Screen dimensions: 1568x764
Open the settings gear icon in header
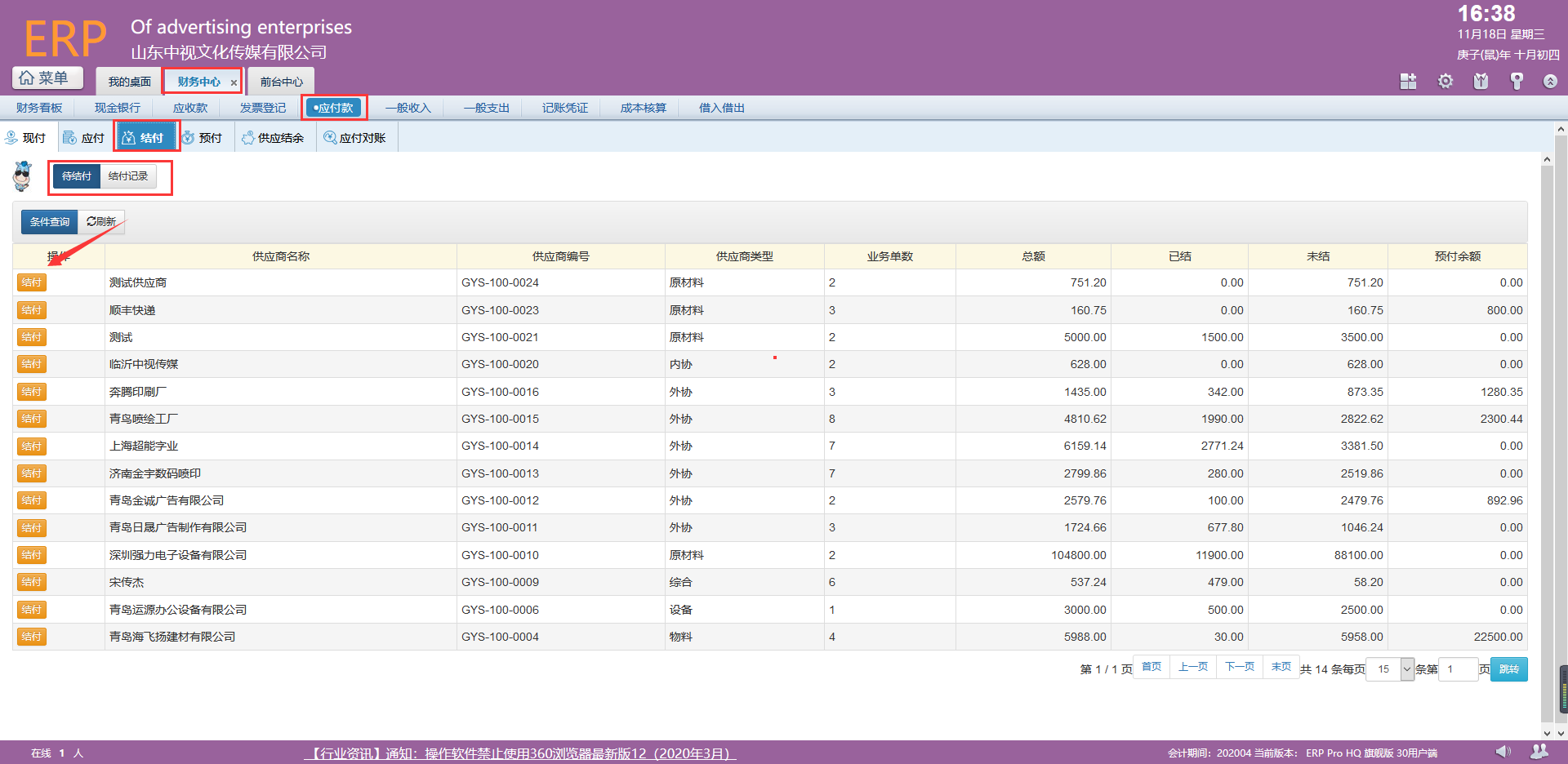[1445, 81]
